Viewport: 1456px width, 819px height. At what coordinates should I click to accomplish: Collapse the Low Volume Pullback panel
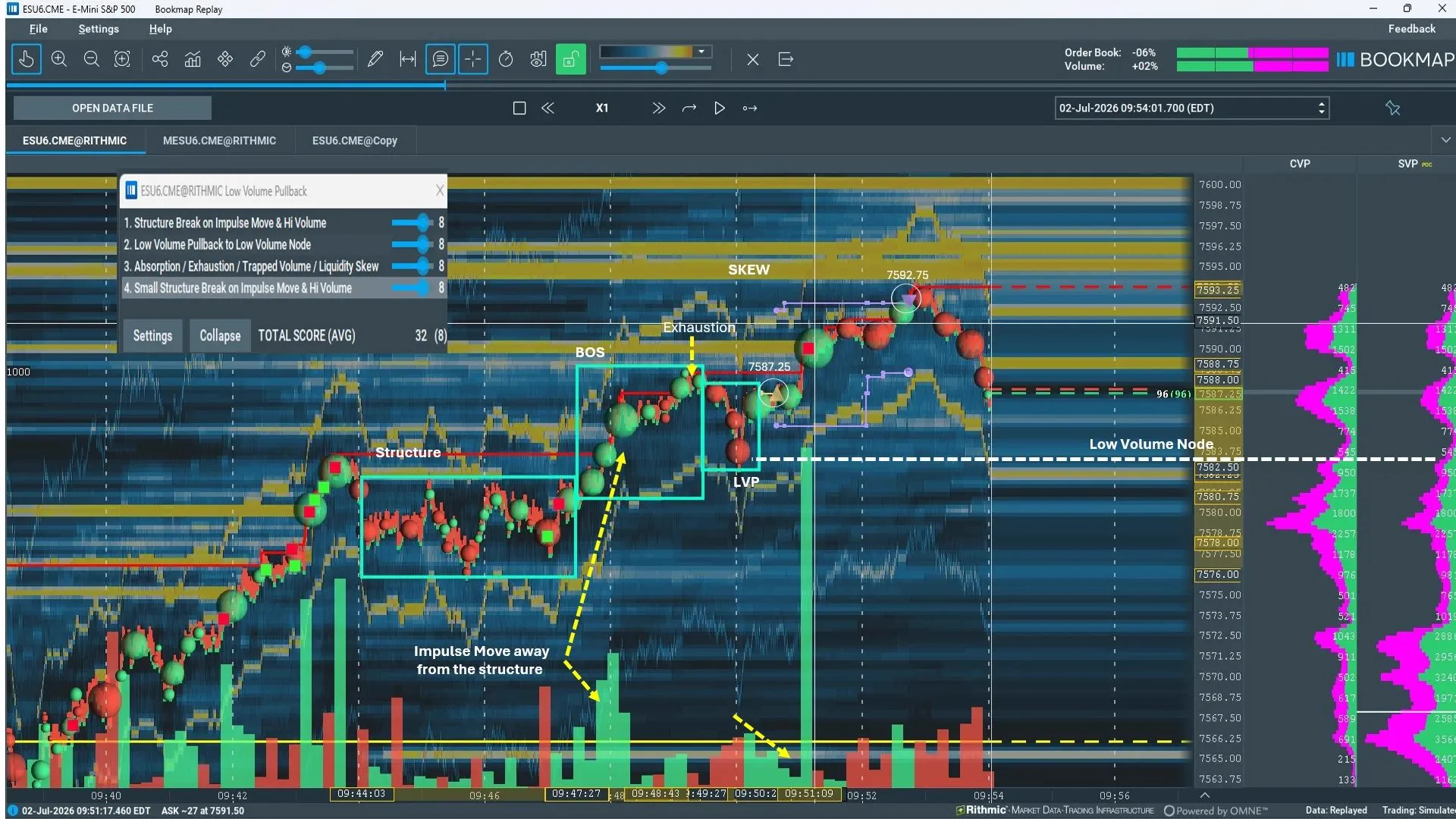tap(220, 336)
